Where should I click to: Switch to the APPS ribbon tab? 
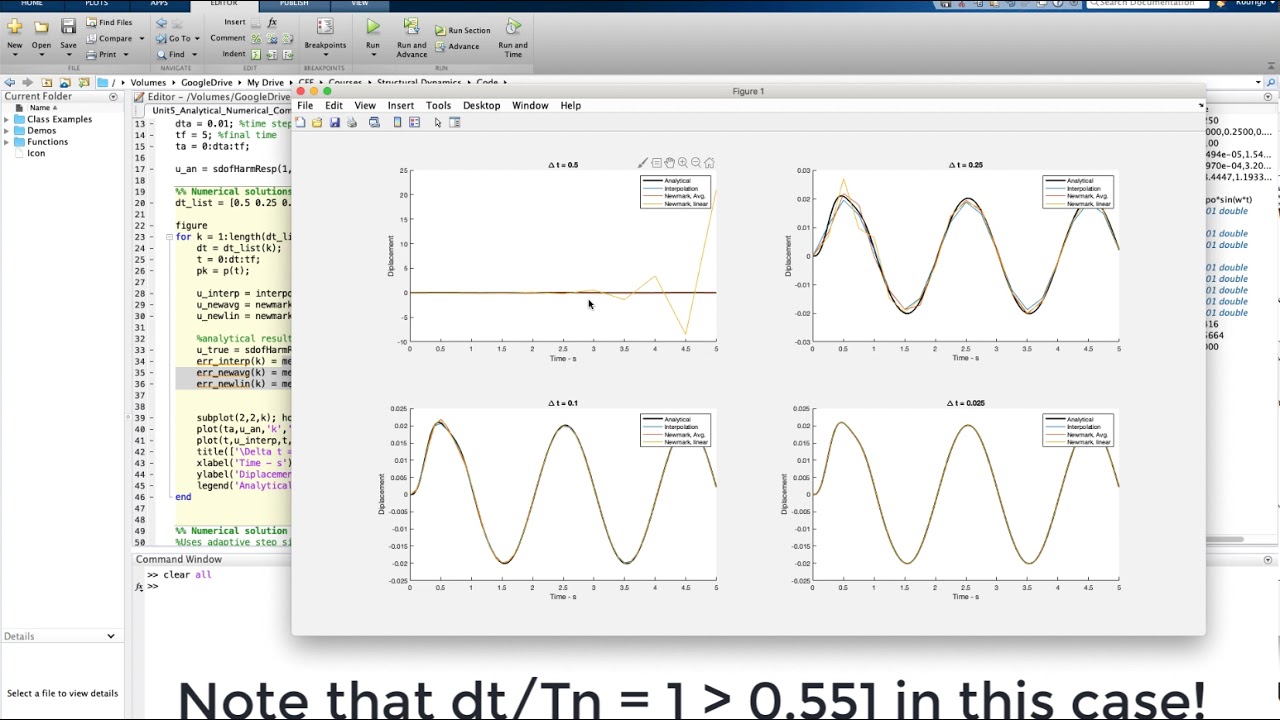click(x=159, y=3)
